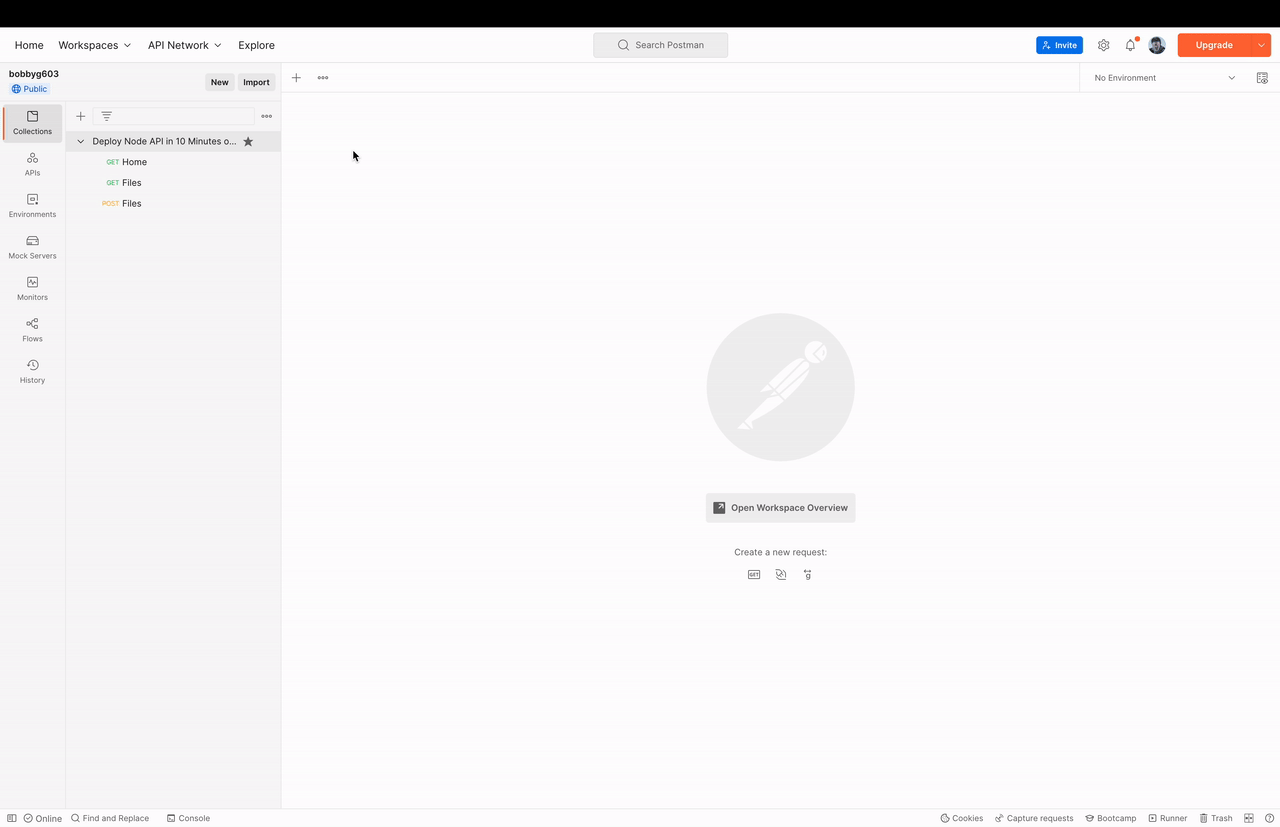Click the Import button

[256, 82]
